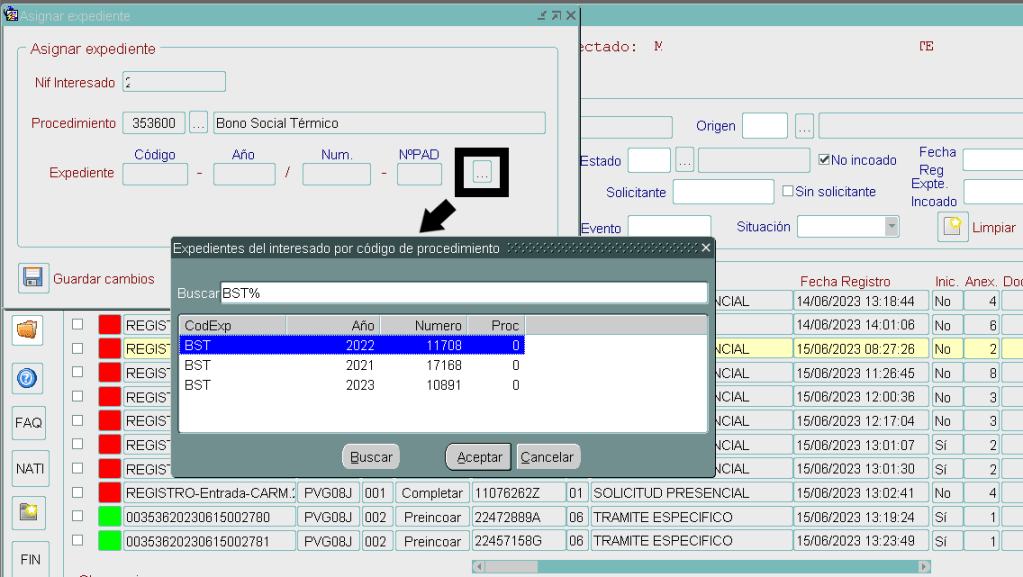Click the orange folder icon in sidebar

[28, 329]
